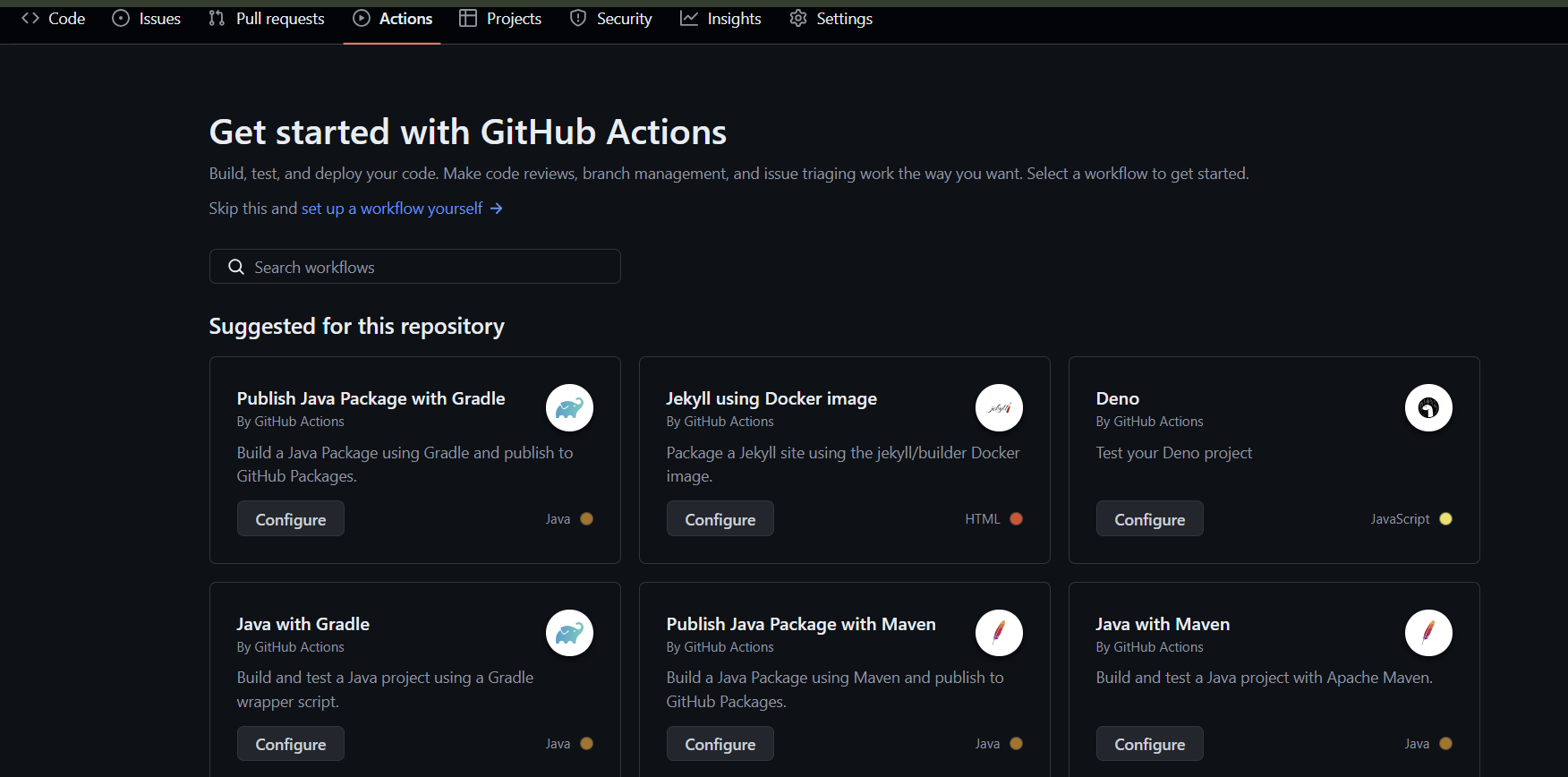The image size is (1568, 777).
Task: Click the search magnifier icon
Action: coord(236,267)
